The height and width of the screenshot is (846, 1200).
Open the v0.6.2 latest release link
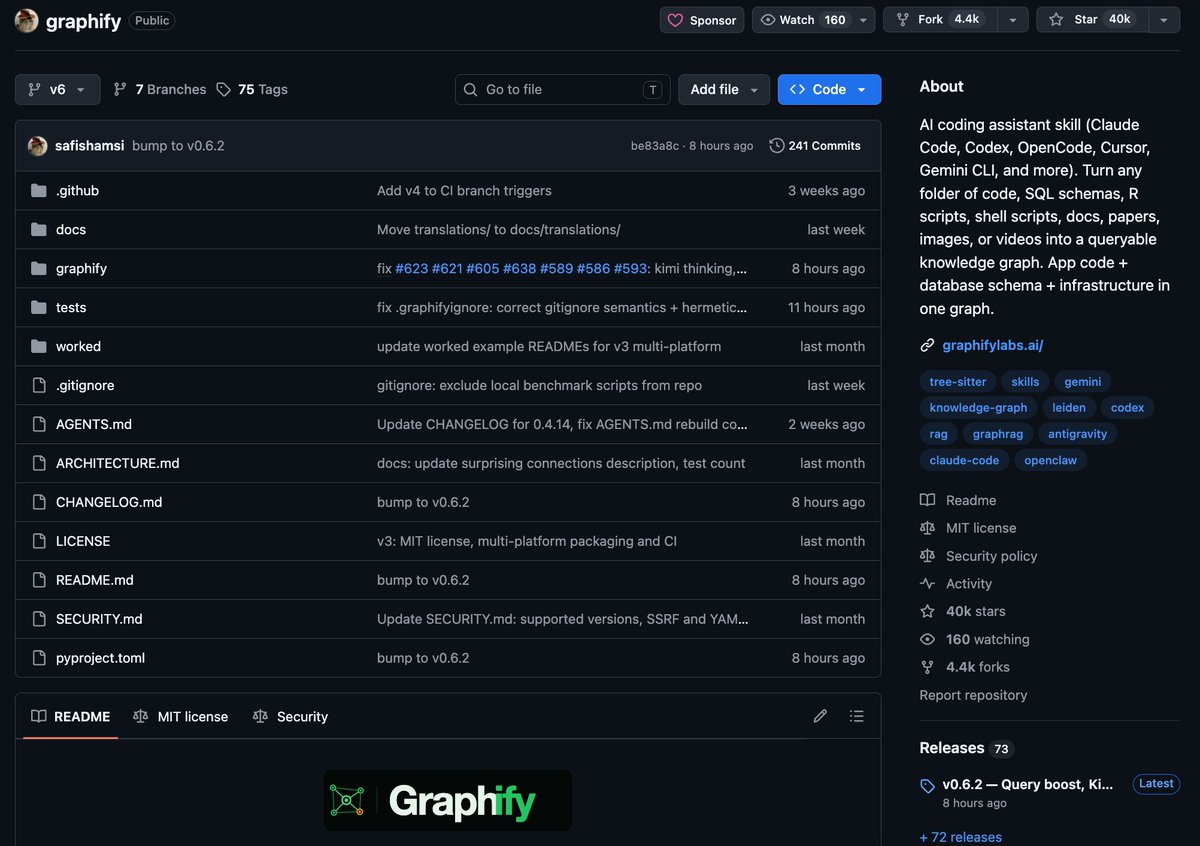1027,784
